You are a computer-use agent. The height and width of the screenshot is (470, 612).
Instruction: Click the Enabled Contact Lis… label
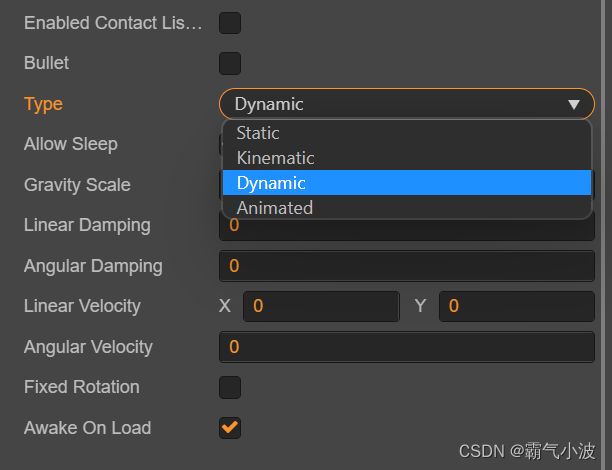[113, 23]
